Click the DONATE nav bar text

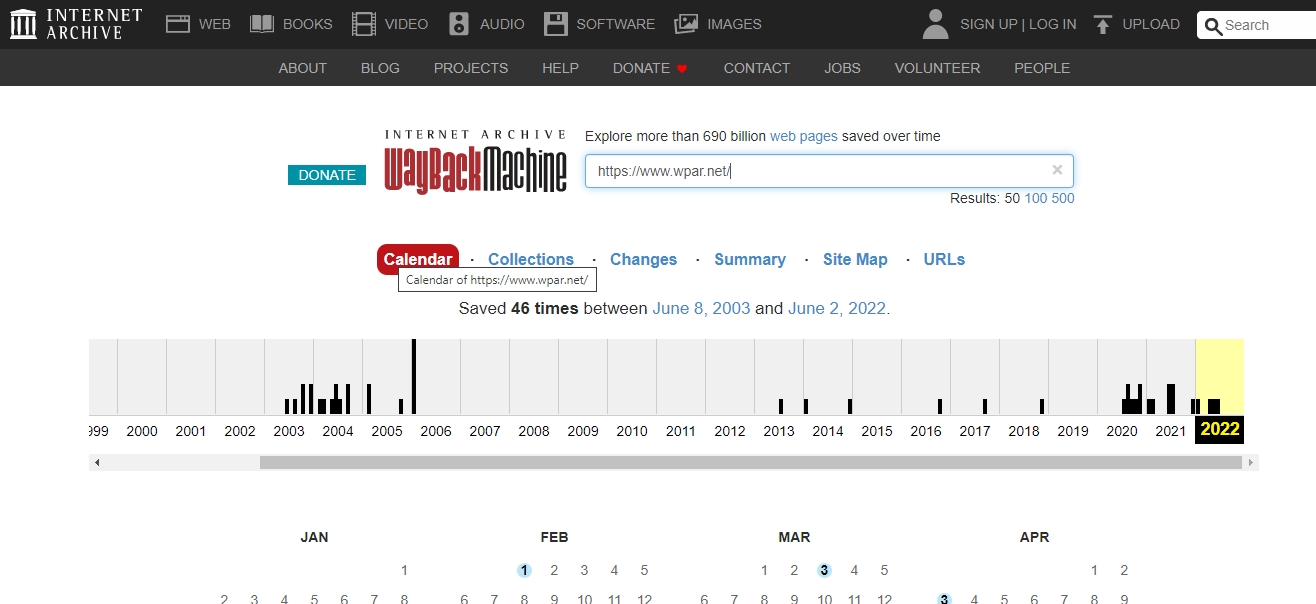641,68
